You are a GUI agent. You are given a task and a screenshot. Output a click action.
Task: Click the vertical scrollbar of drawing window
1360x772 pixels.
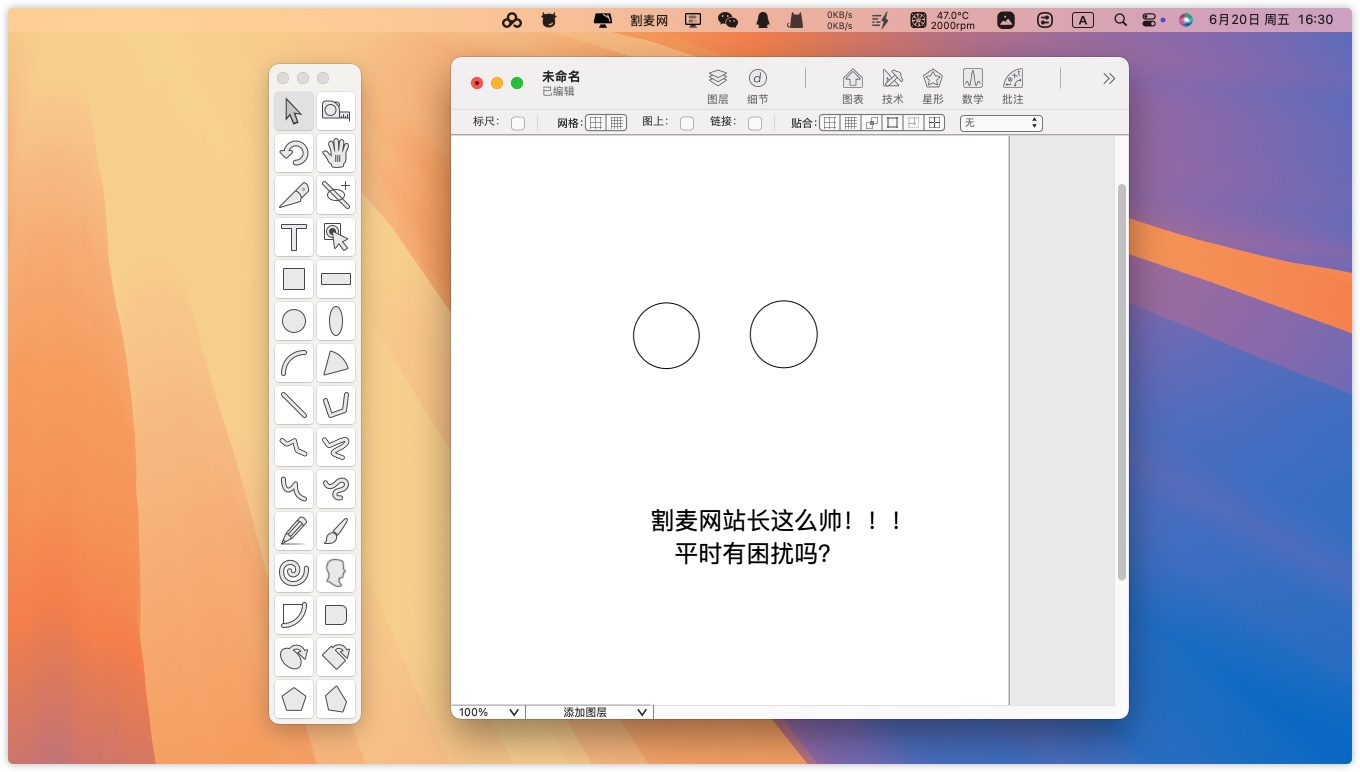click(x=1122, y=382)
